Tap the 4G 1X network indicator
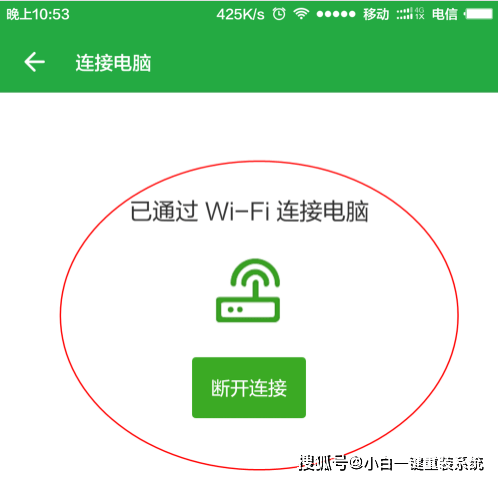498x480 pixels. click(419, 14)
